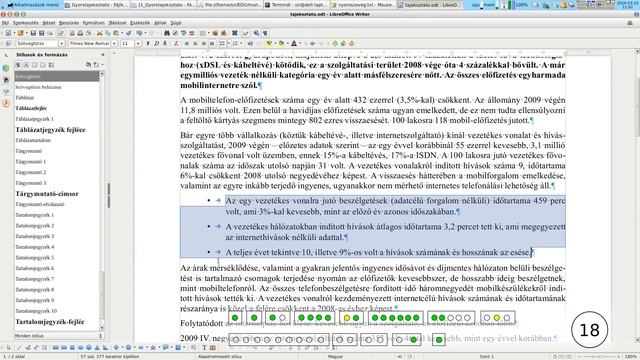Open the font name dropdown (Times New Roman)
Screen dimensions: 640x360
click(114, 43)
